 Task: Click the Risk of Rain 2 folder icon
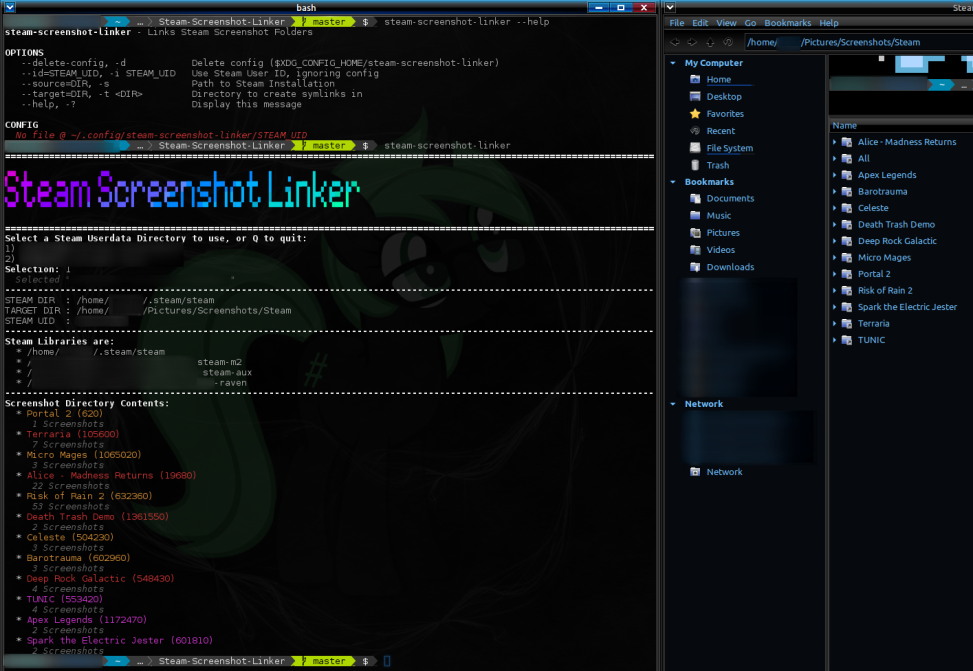click(846, 290)
